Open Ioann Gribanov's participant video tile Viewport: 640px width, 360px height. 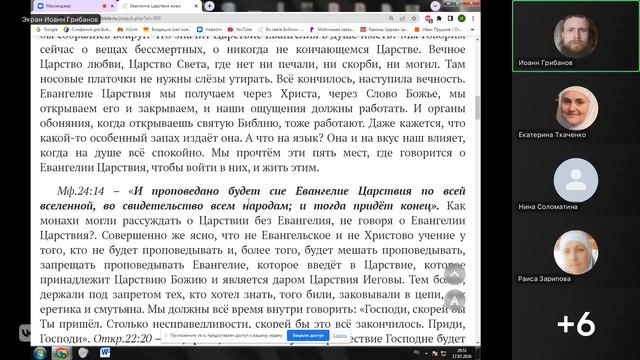(576, 36)
